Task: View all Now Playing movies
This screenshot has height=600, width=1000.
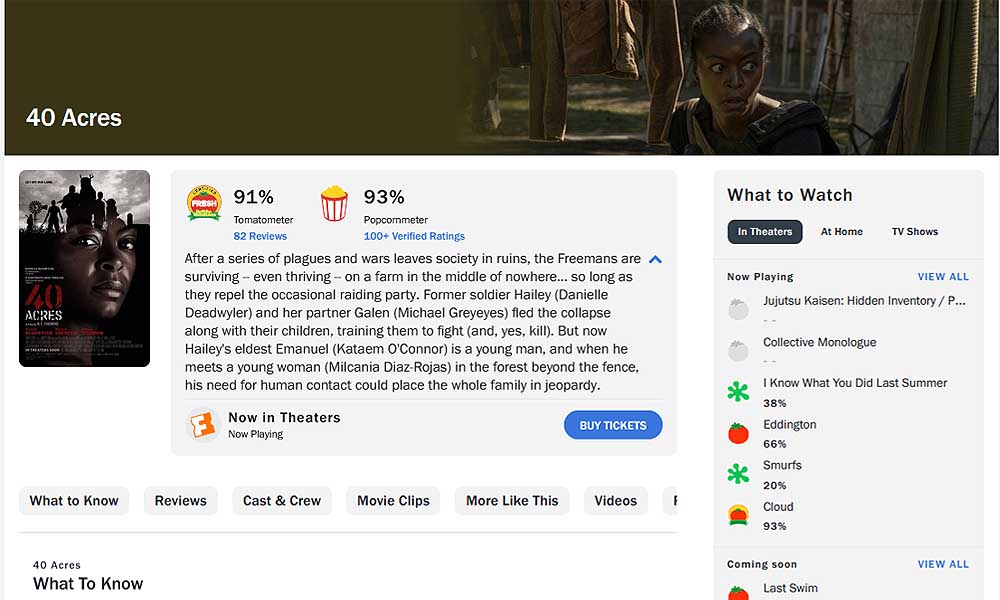Action: (943, 277)
